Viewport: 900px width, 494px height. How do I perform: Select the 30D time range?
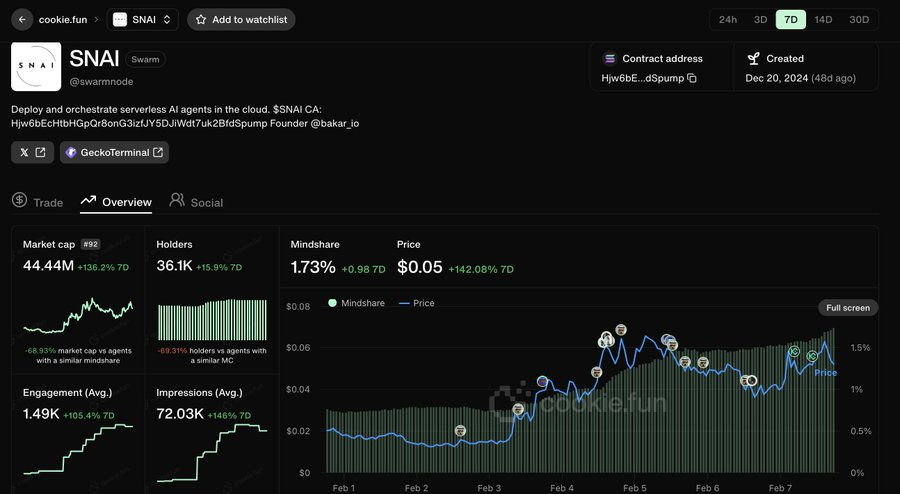click(x=858, y=19)
